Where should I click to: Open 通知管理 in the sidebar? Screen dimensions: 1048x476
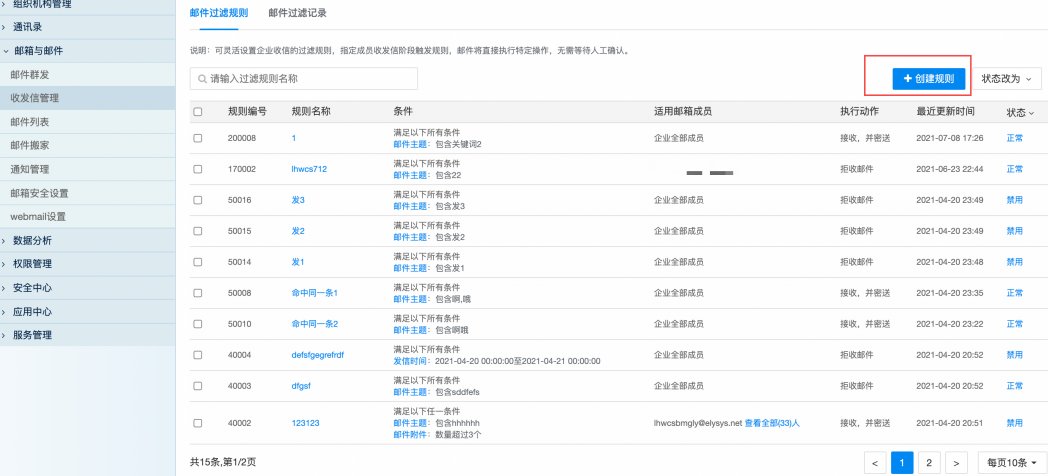pyautogui.click(x=88, y=169)
